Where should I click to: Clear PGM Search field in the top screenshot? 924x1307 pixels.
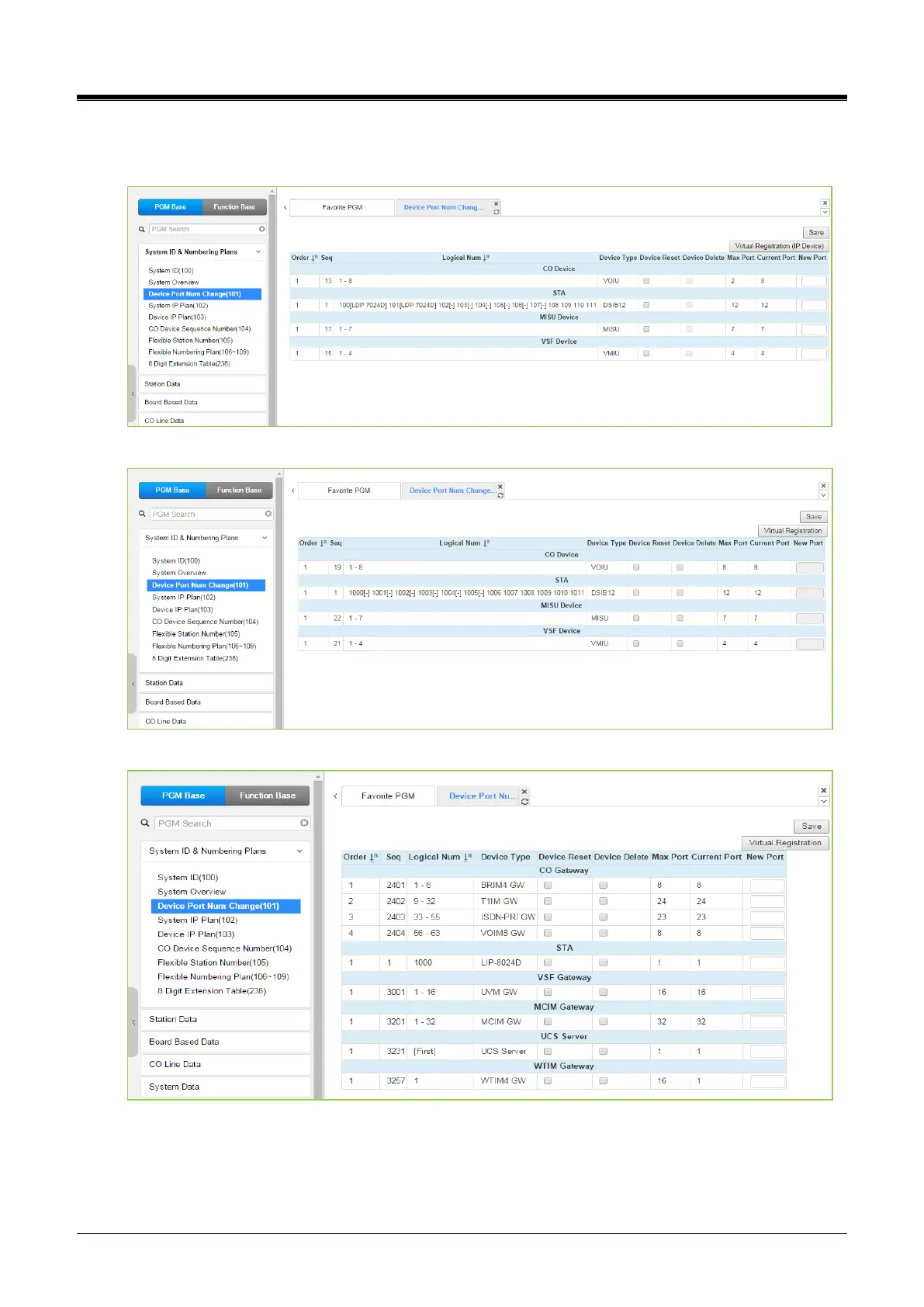(x=262, y=229)
